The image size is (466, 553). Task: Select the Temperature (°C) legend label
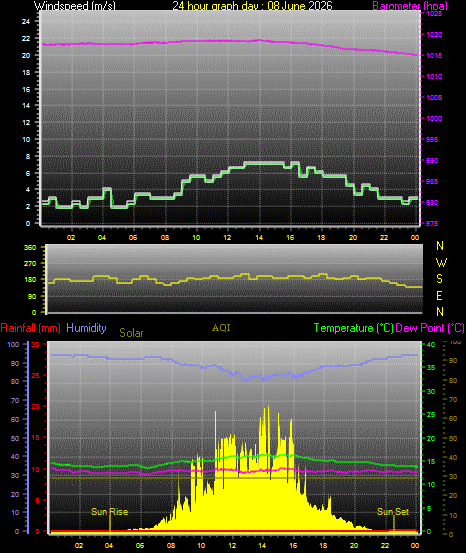click(353, 328)
